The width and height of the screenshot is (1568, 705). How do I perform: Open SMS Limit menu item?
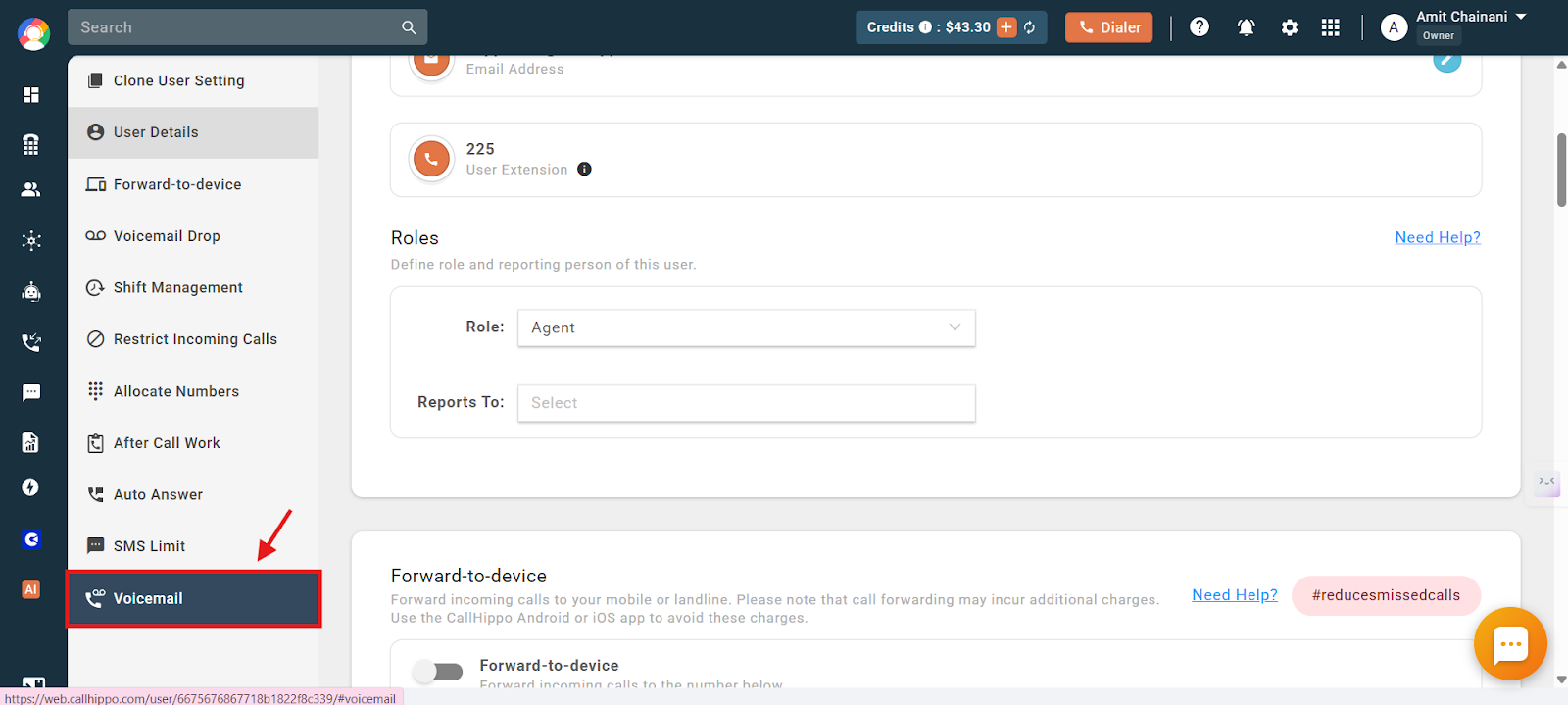click(194, 546)
